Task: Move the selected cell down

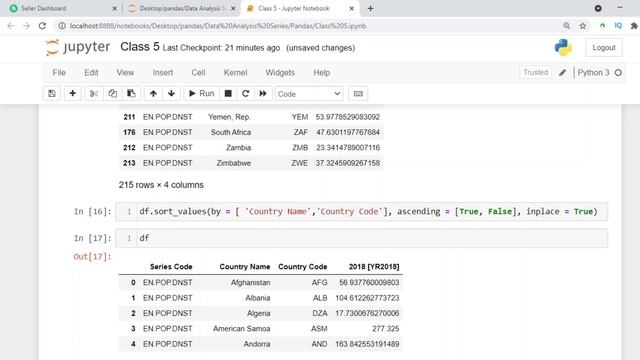Action: [171, 93]
